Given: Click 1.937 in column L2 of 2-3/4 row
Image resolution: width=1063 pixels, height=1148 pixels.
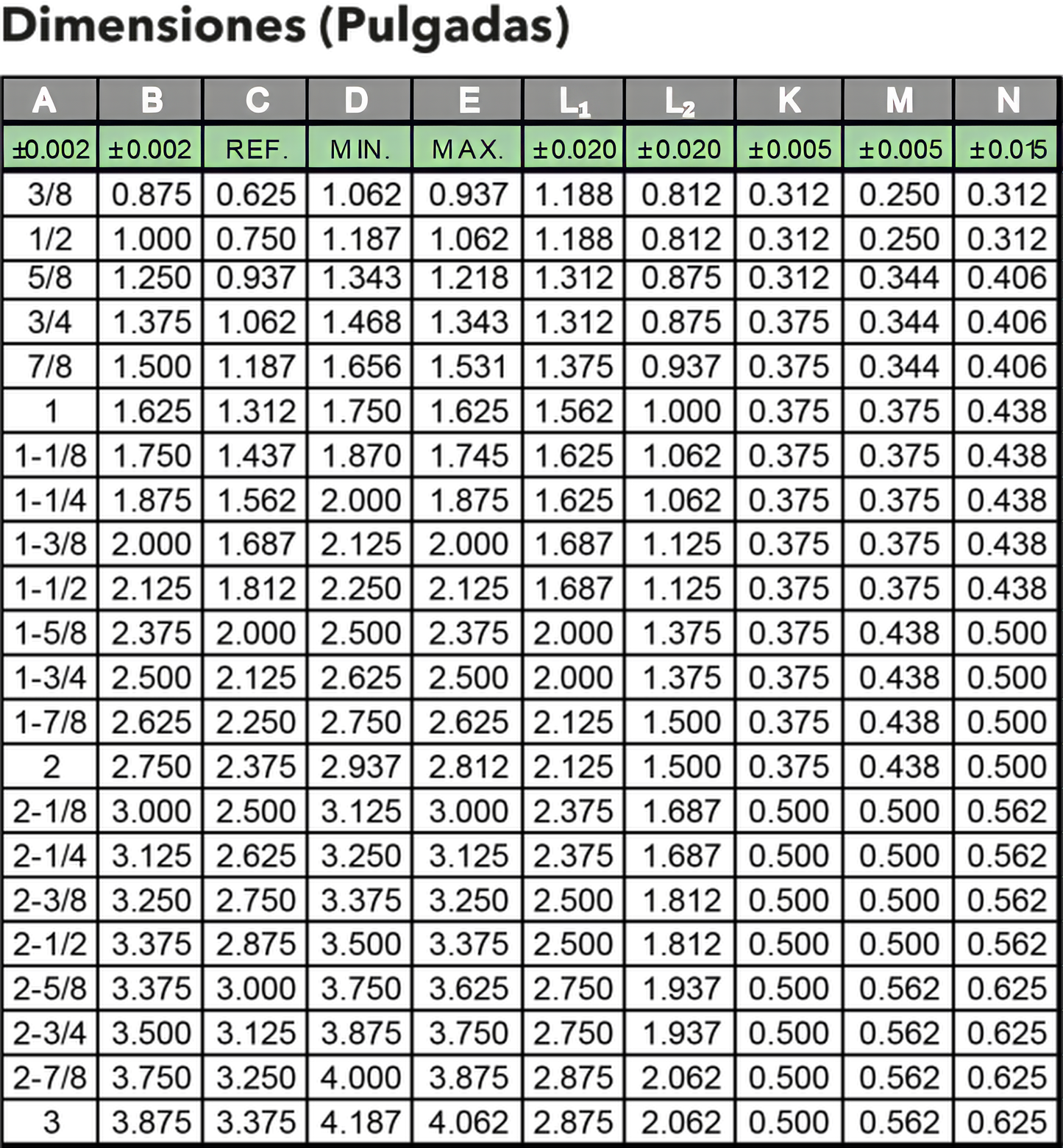Looking at the screenshot, I should tap(681, 1033).
